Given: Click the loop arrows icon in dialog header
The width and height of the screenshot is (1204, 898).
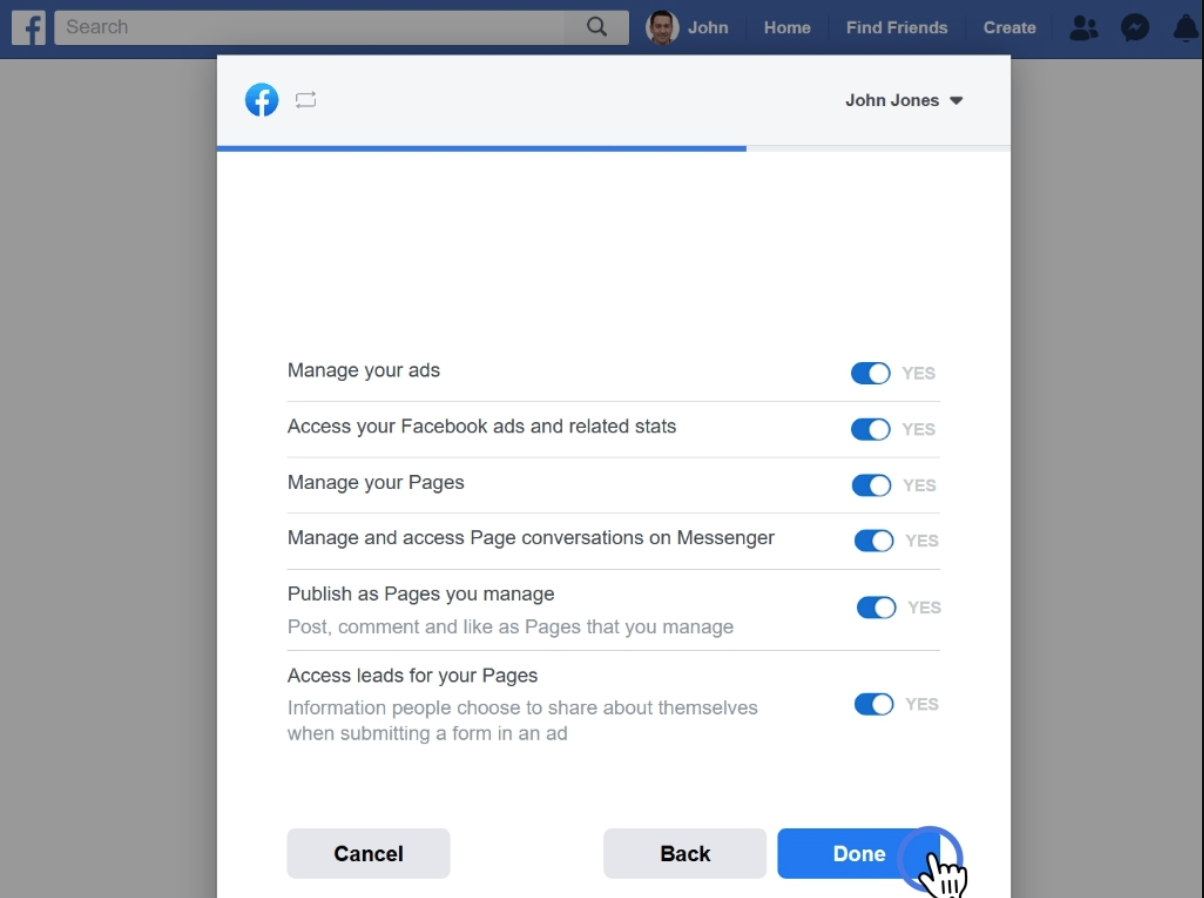Looking at the screenshot, I should (306, 100).
